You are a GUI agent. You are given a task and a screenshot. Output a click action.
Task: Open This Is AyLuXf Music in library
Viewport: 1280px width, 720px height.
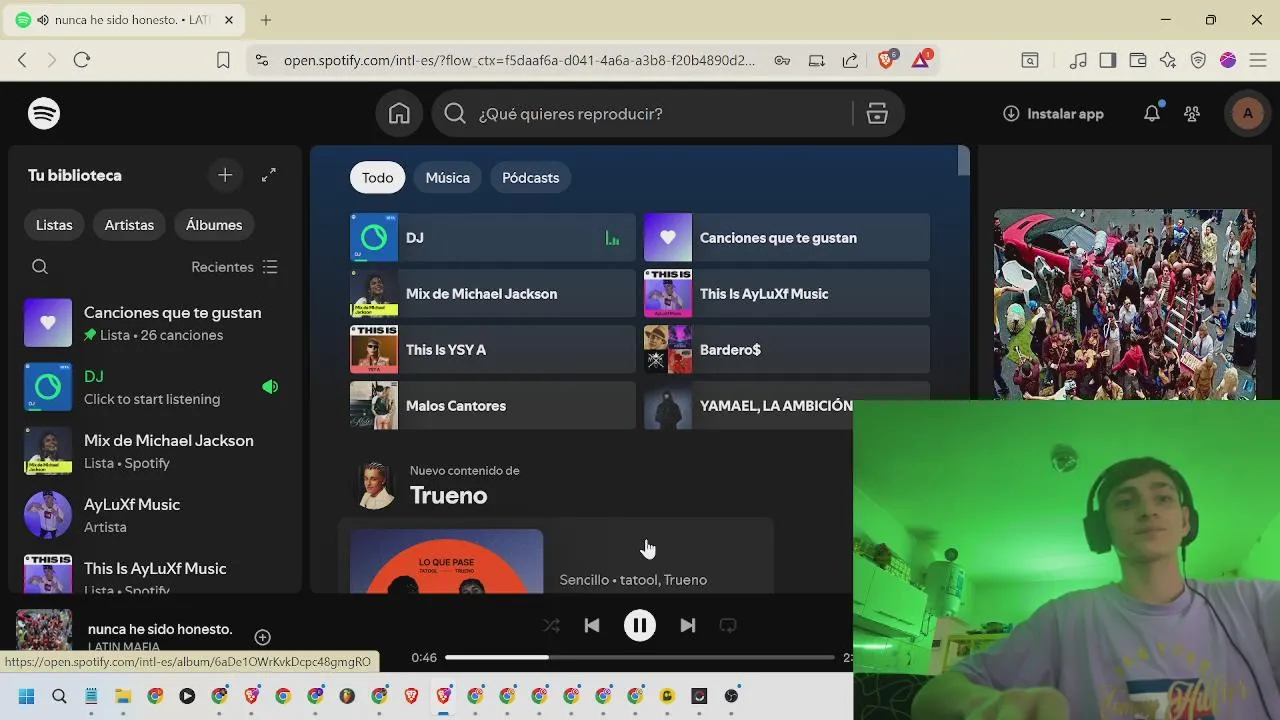pyautogui.click(x=155, y=571)
